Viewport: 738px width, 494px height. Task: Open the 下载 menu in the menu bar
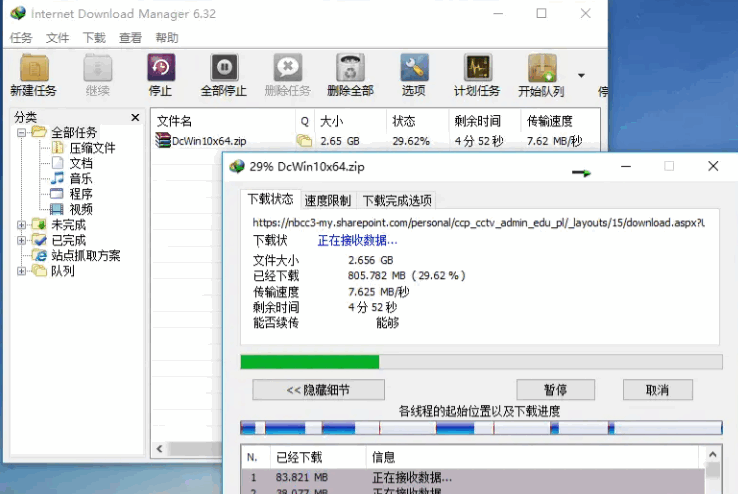click(x=94, y=38)
